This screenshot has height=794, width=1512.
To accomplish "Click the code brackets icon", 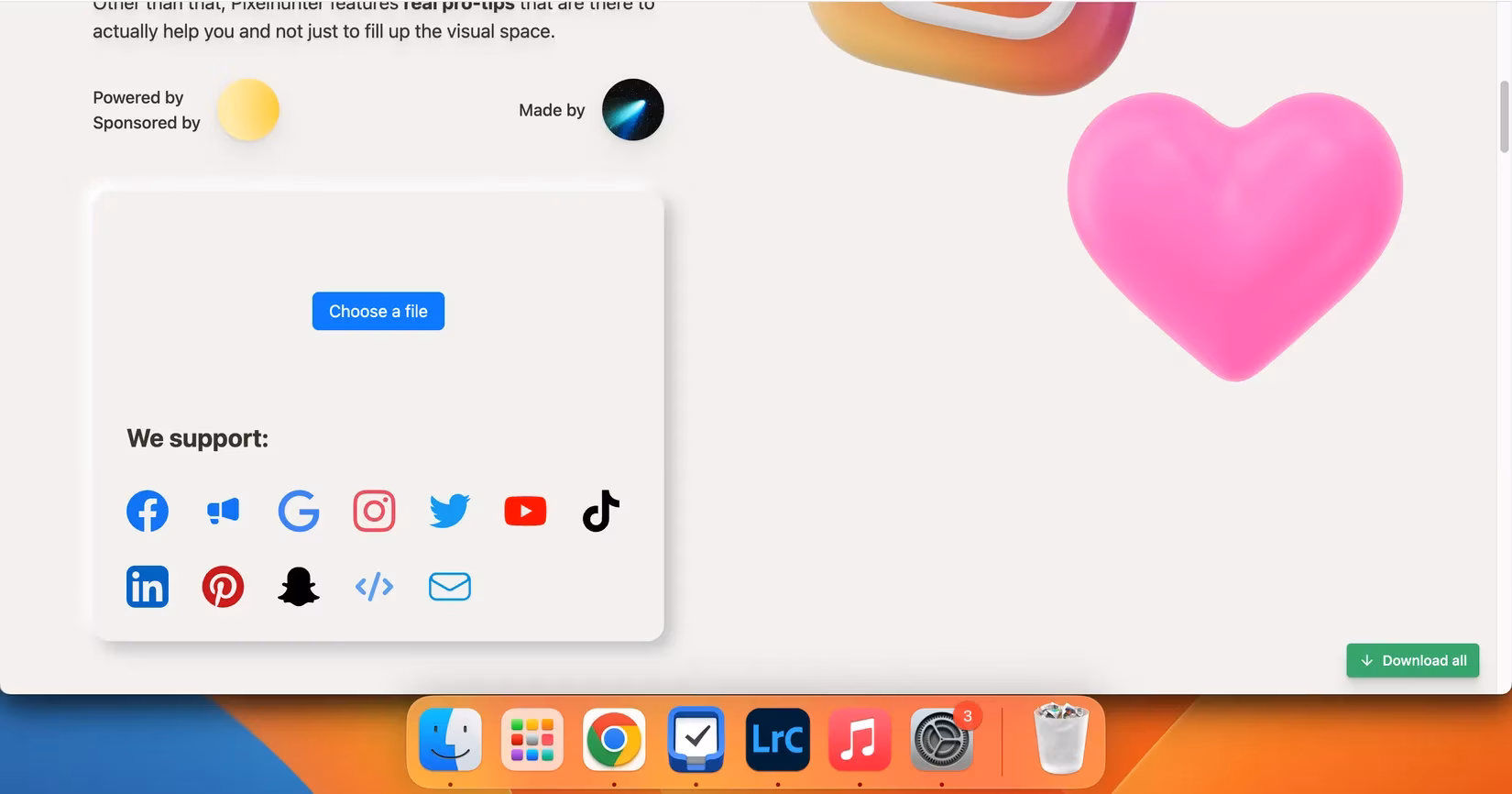I will point(374,587).
